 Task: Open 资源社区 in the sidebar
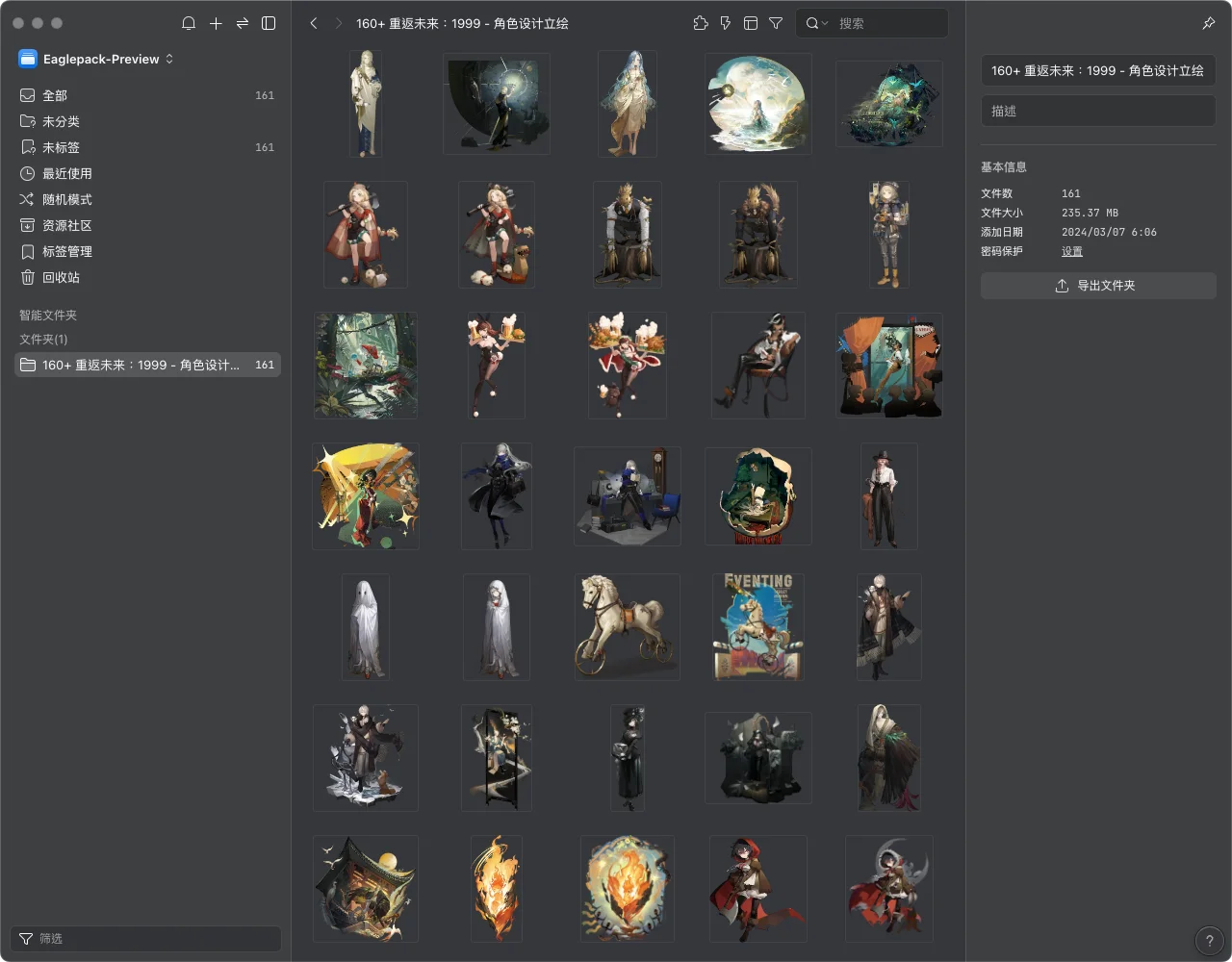click(x=147, y=225)
